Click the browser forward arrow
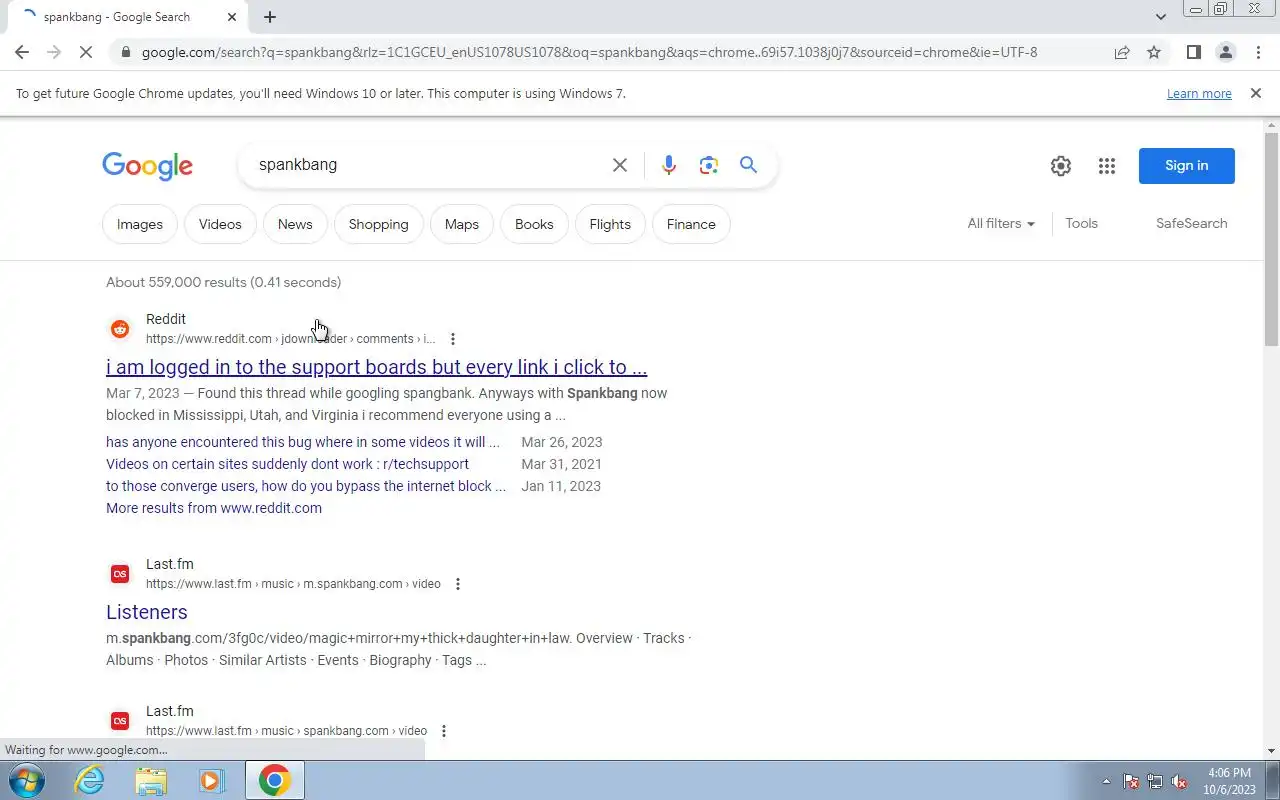 pyautogui.click(x=54, y=52)
